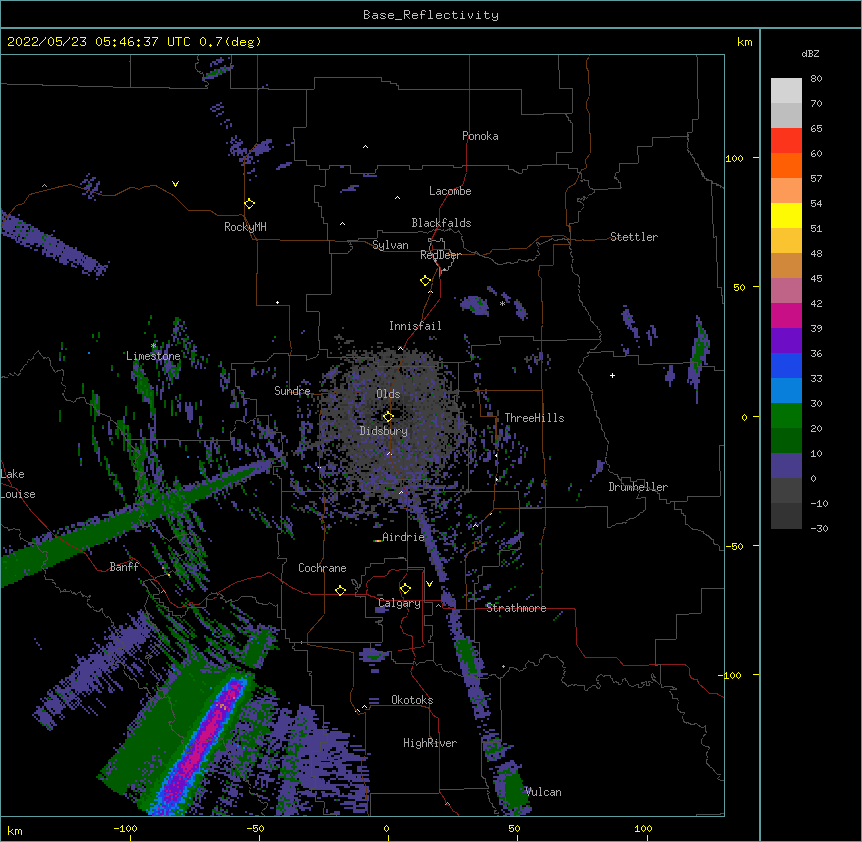Select the blue 36-33 dBZ legend swatch
The image size is (862, 842).
click(786, 365)
